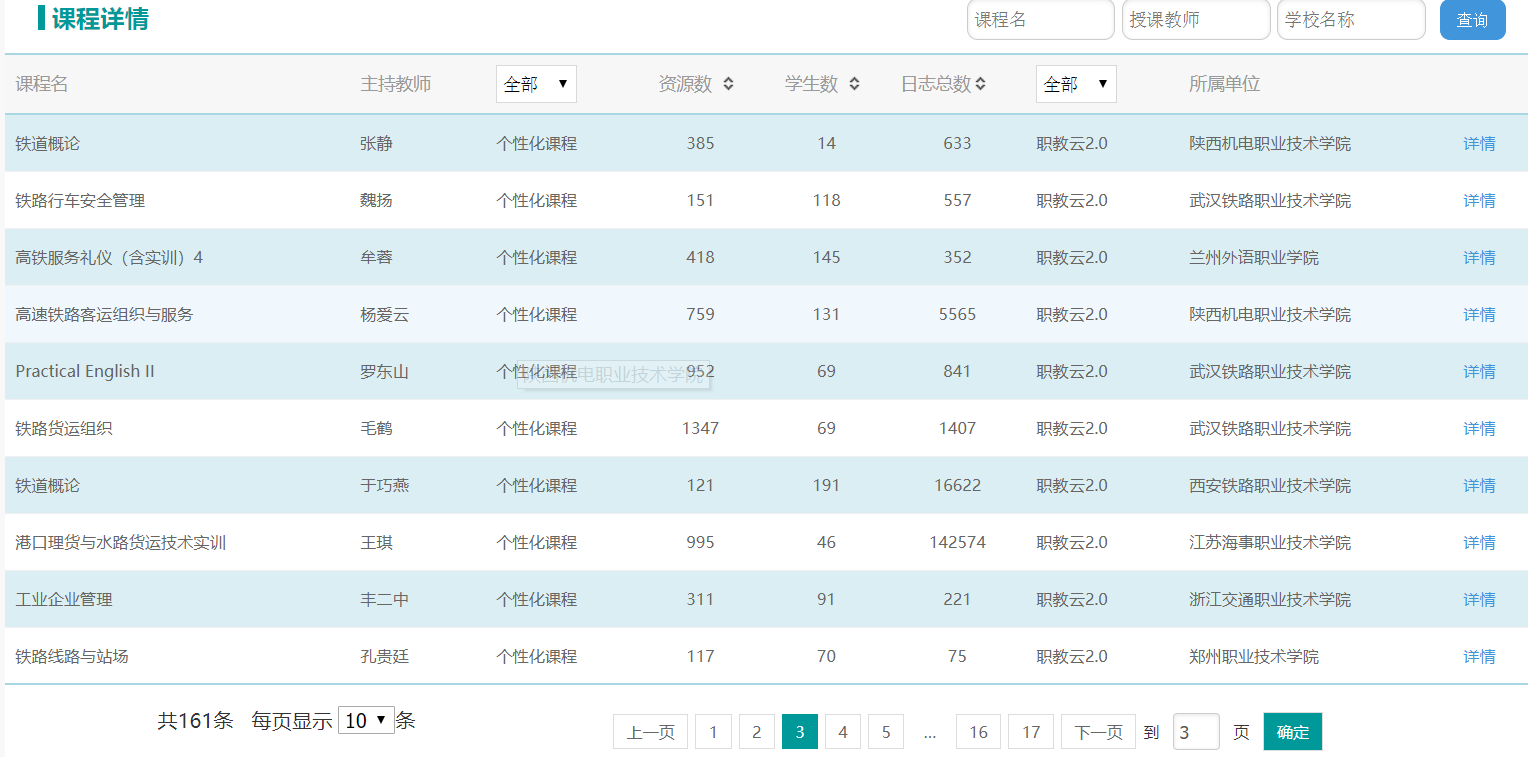Viewport: 1528px width, 757px height.
Task: Click the 学校名称 input box
Action: pyautogui.click(x=1350, y=20)
